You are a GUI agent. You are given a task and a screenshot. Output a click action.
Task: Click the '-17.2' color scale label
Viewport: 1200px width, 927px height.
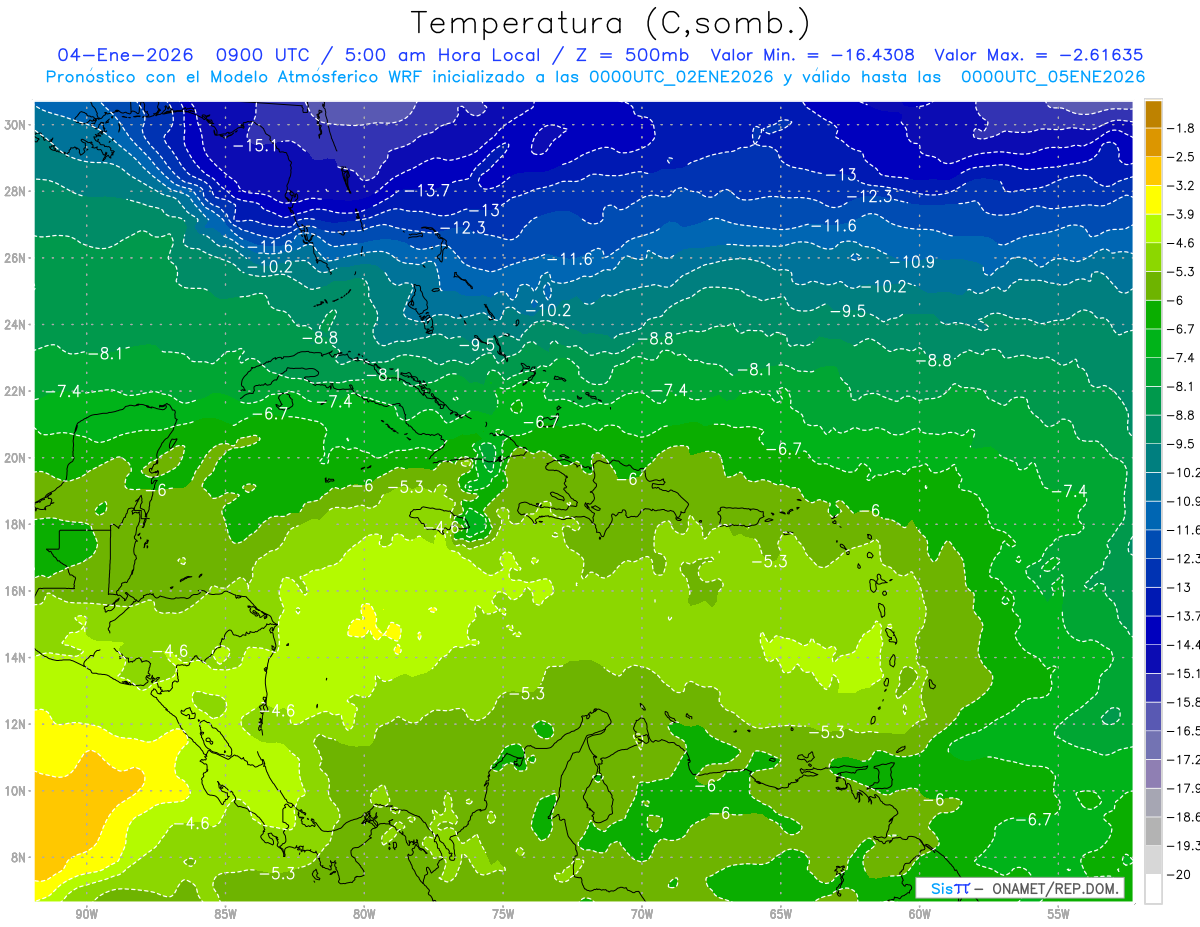pos(1184,759)
